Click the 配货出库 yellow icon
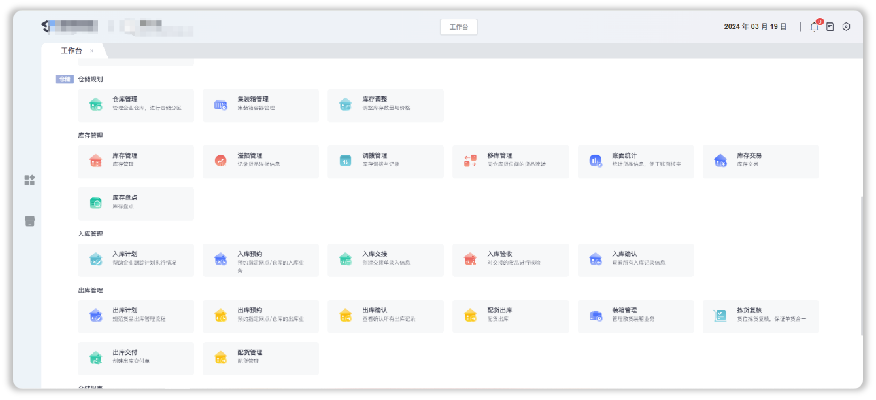This screenshot has width=876, height=400. (470, 315)
